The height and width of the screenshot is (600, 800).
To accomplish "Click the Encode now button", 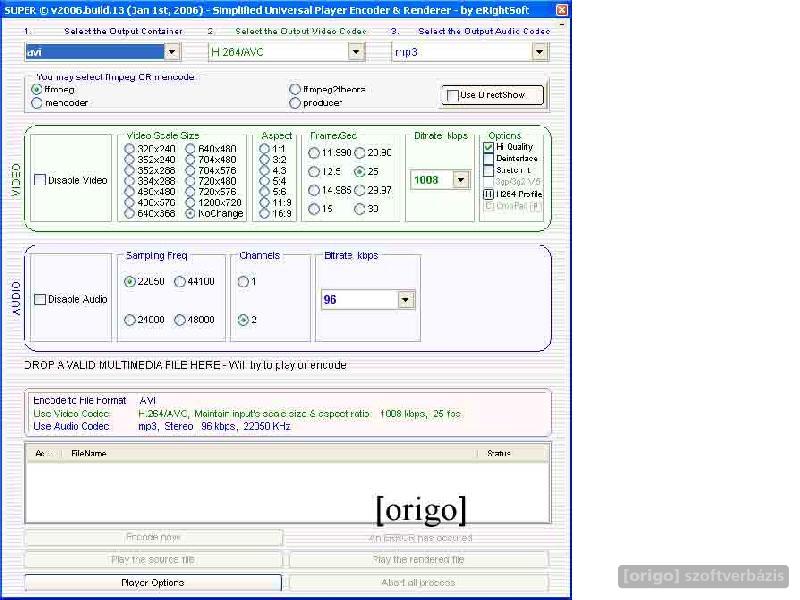I will (x=153, y=537).
